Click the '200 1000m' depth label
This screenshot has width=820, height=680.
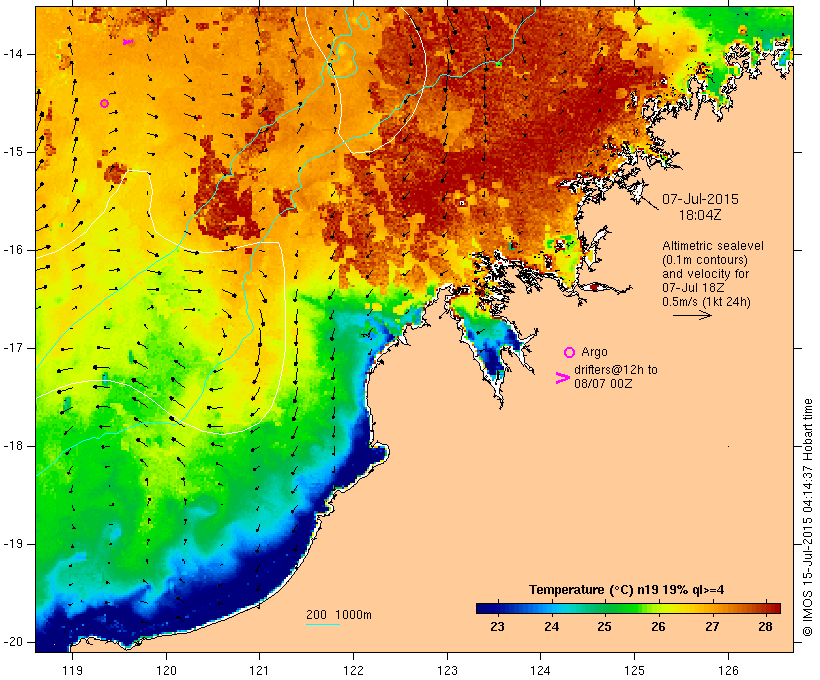click(339, 615)
